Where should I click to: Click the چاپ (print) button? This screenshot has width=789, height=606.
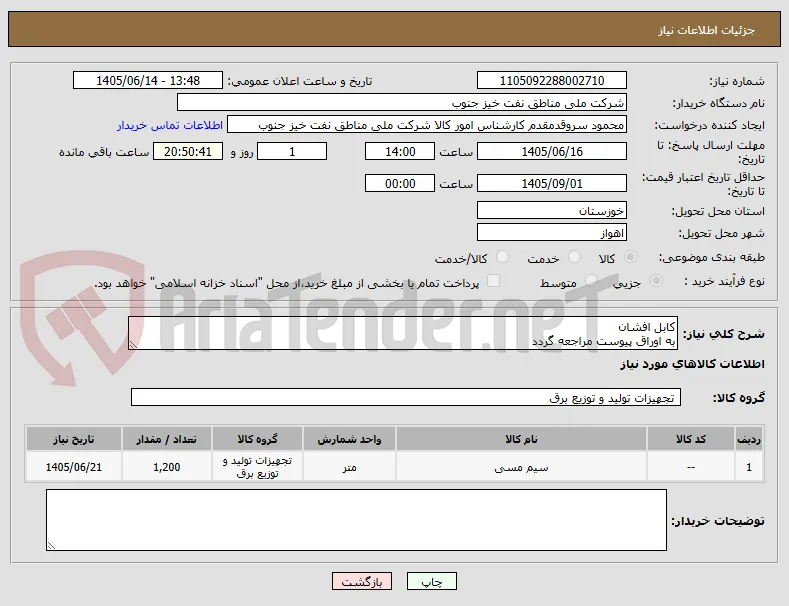click(x=432, y=582)
